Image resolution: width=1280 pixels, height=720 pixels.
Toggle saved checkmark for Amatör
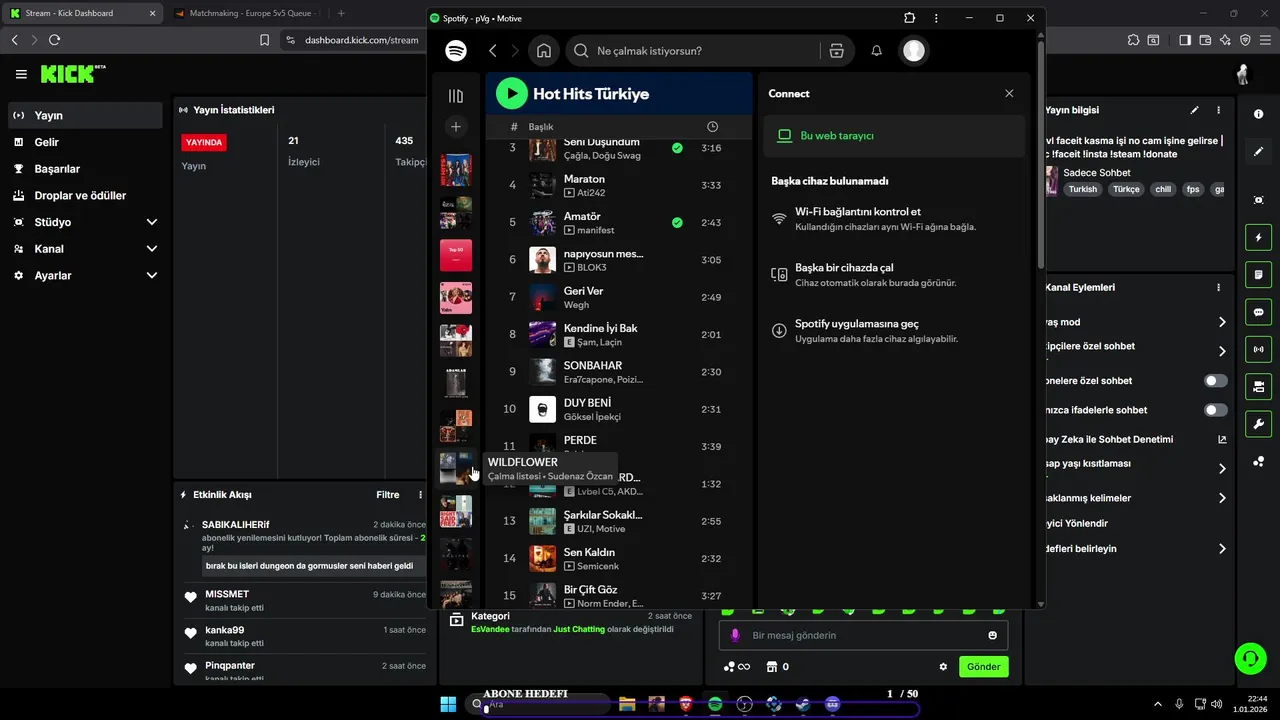pos(677,222)
